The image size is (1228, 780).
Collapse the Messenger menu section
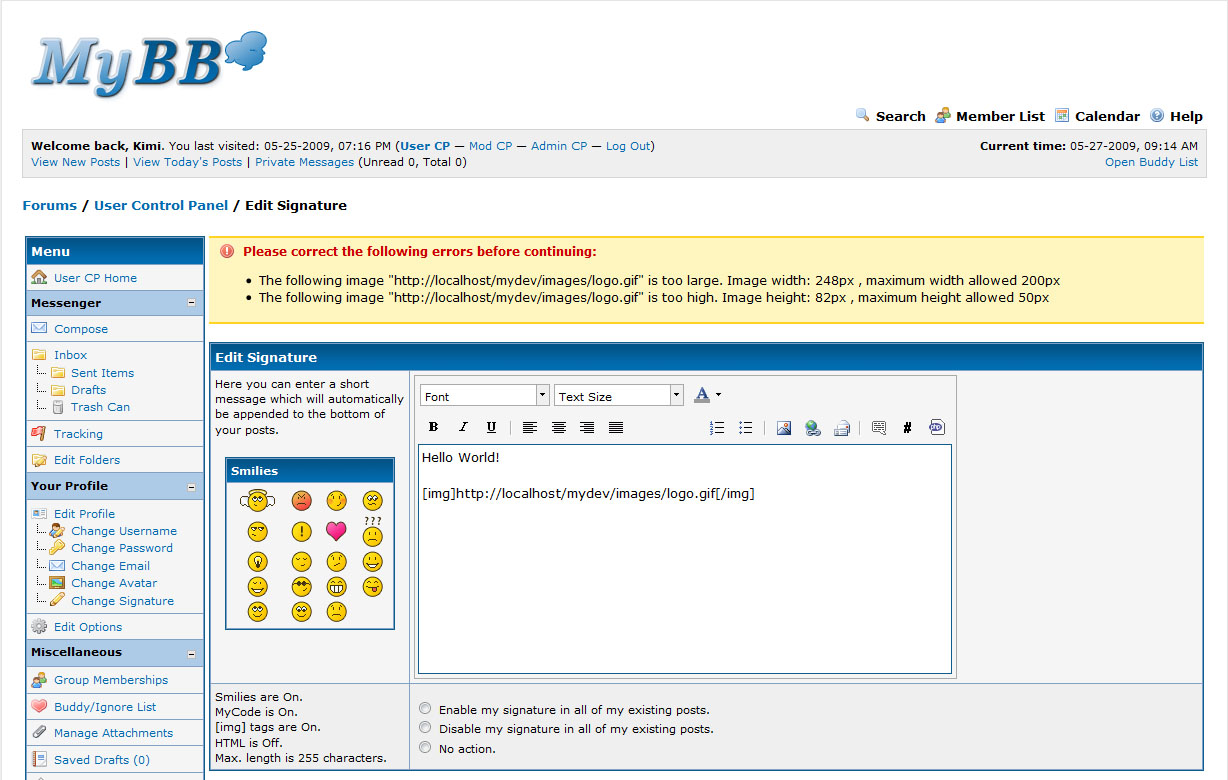click(x=191, y=303)
